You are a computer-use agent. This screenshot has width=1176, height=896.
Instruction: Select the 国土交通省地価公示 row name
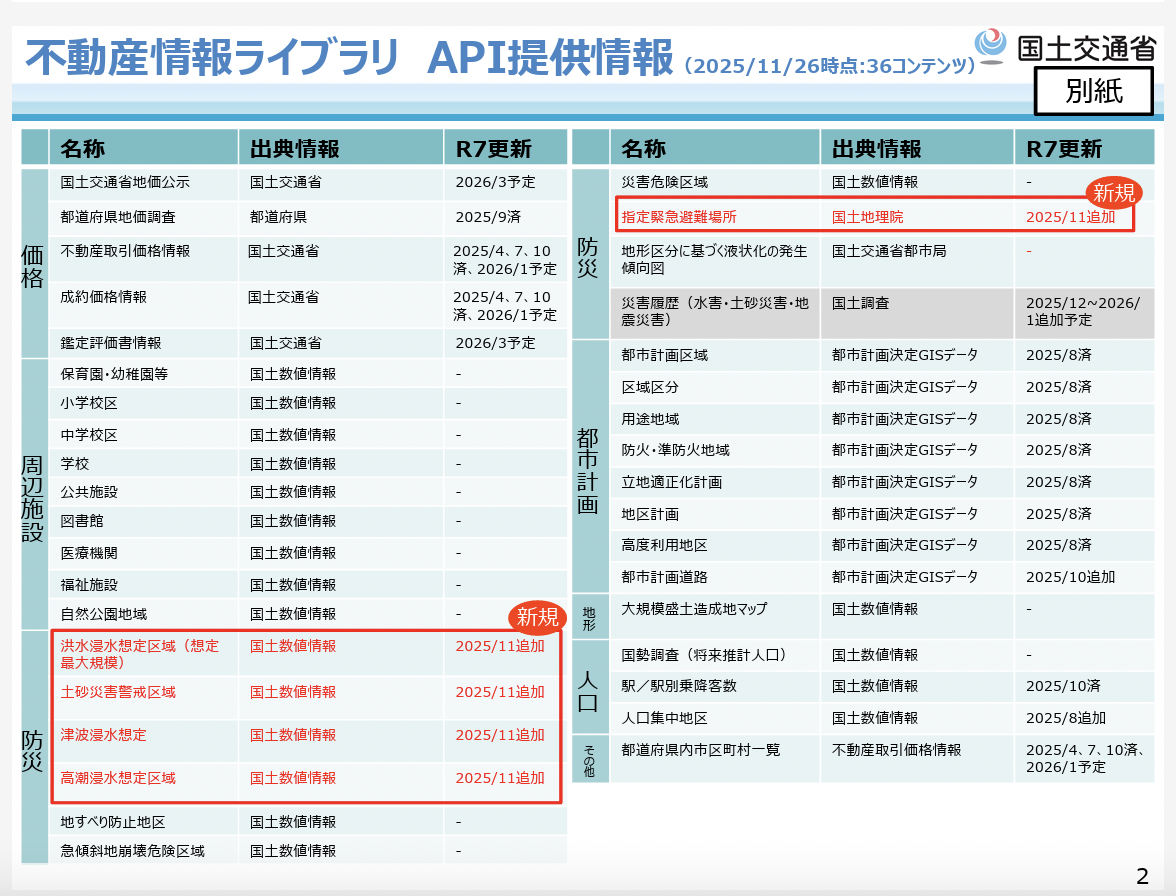point(125,183)
